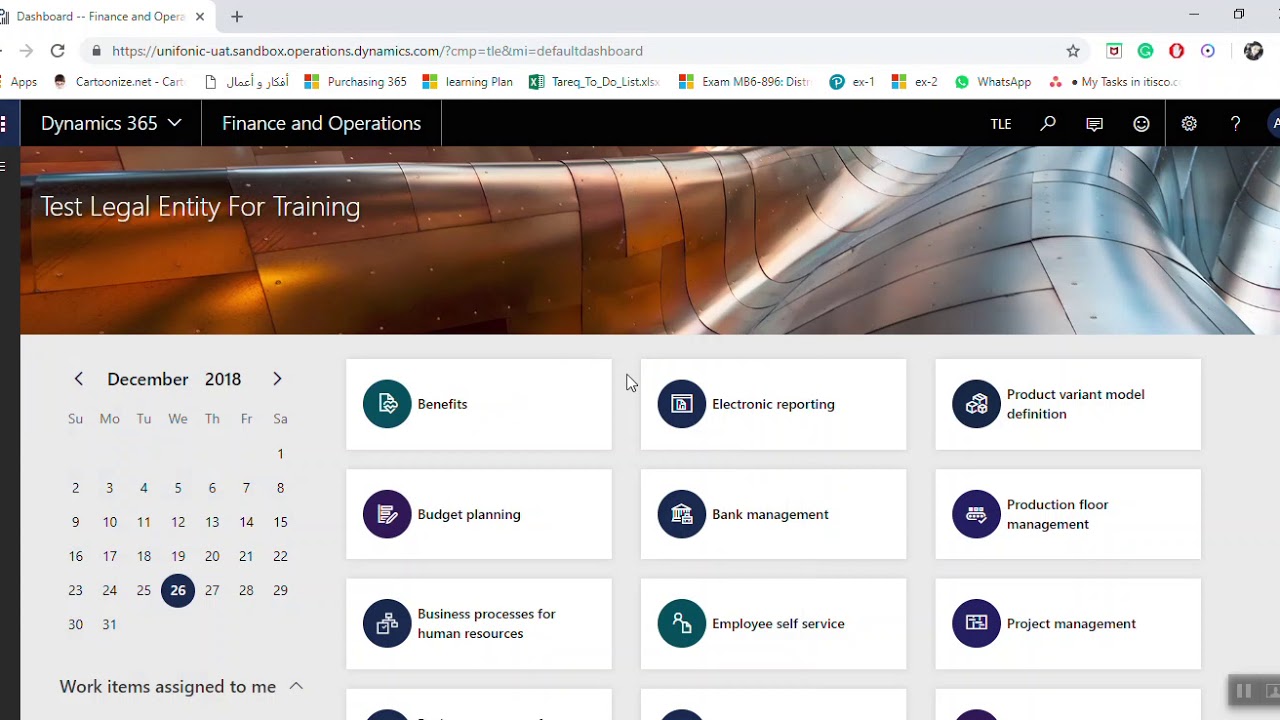Open the app launcher waffle icon

coord(4,124)
